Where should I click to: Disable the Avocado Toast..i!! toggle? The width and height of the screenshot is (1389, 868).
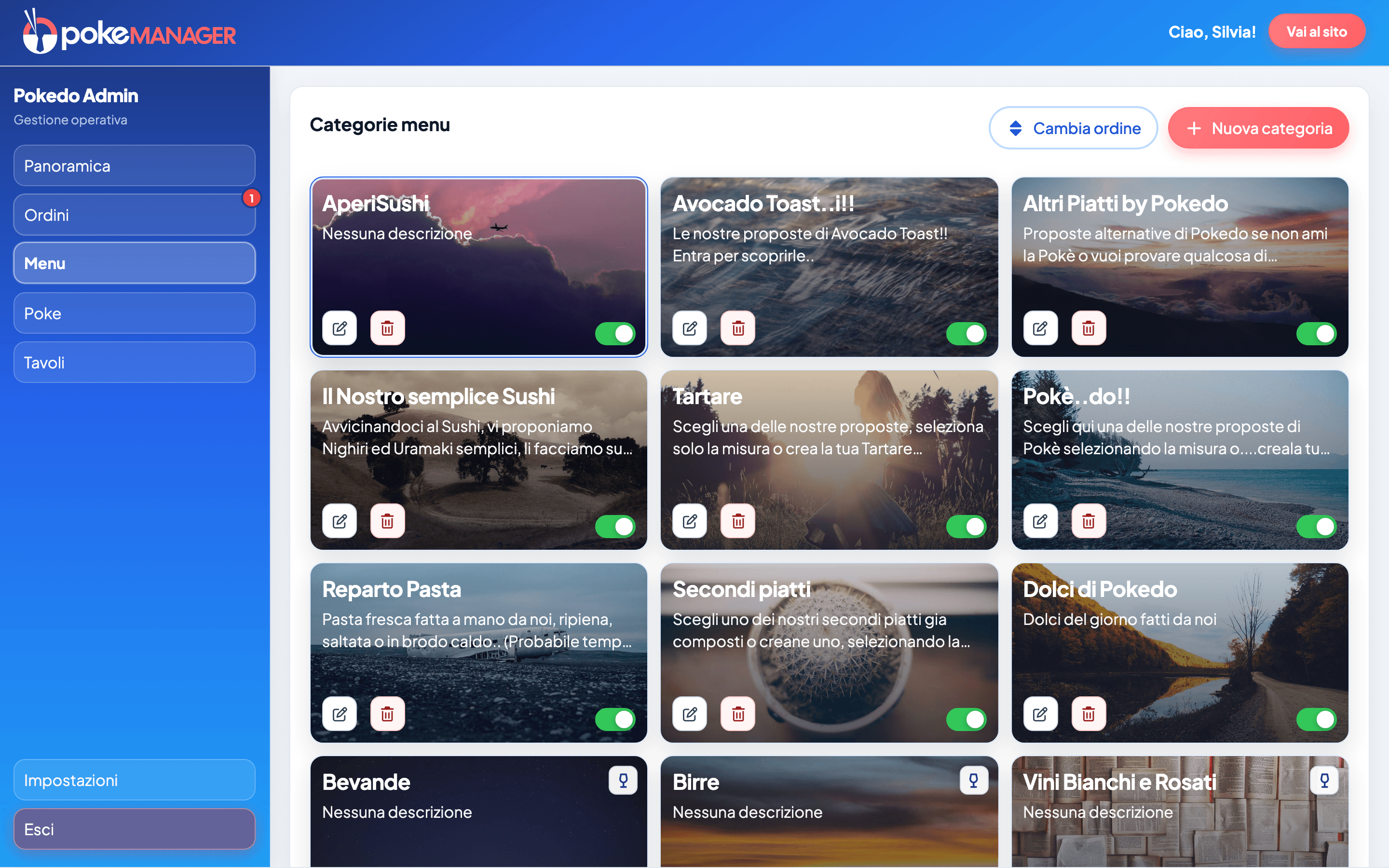pos(966,334)
